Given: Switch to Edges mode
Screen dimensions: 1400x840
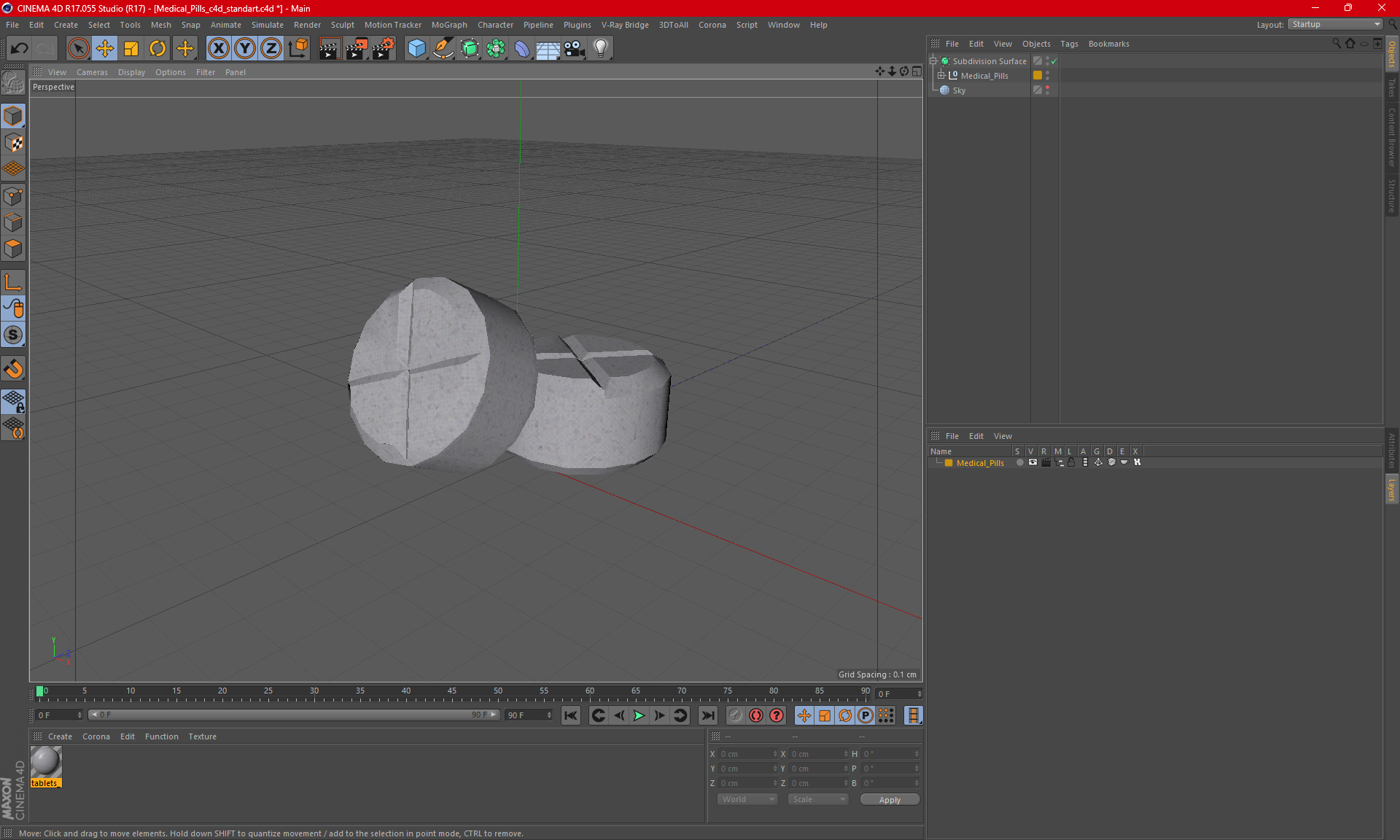Looking at the screenshot, I should click(x=13, y=222).
